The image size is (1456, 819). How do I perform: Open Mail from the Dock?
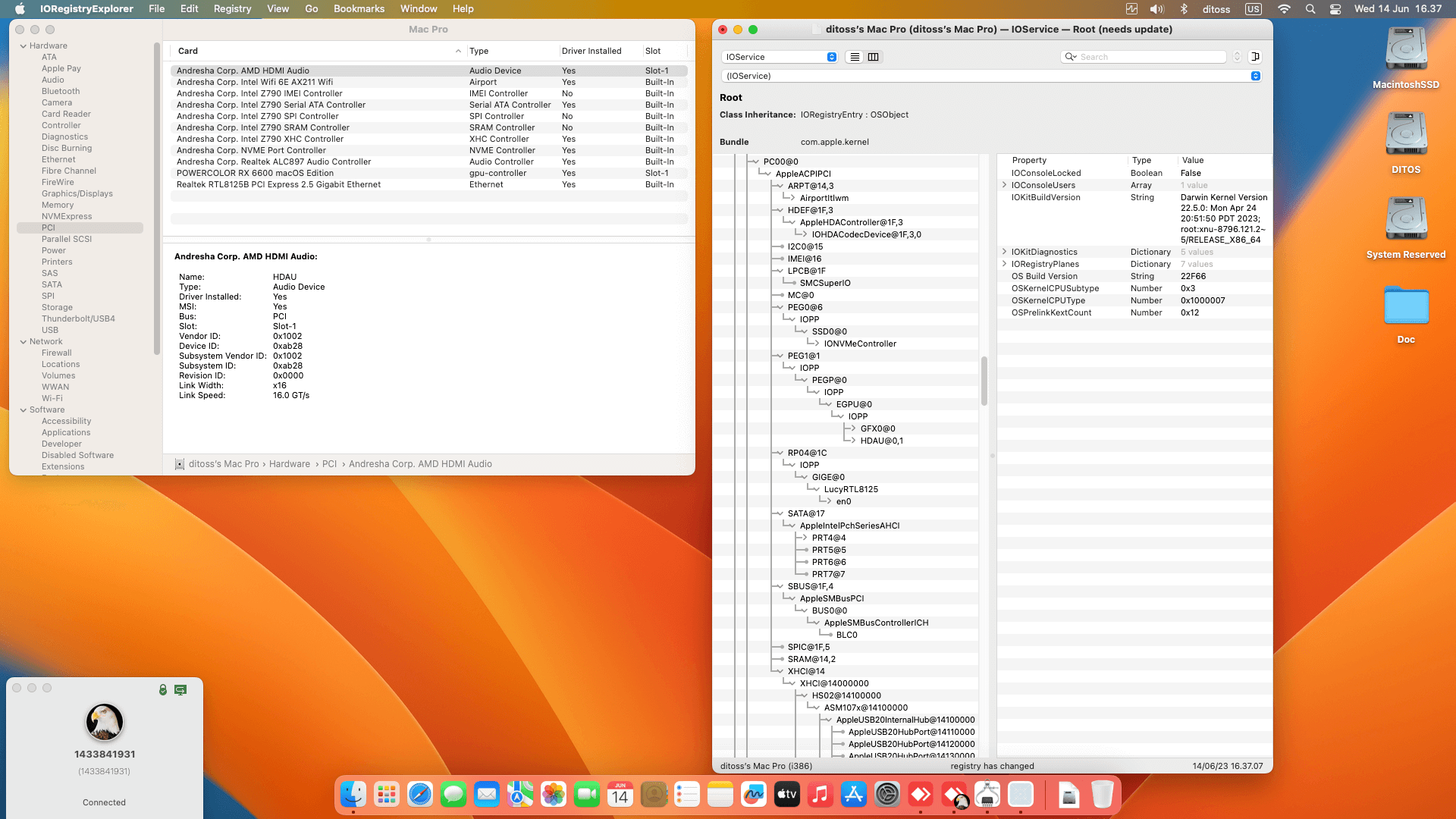(x=487, y=794)
